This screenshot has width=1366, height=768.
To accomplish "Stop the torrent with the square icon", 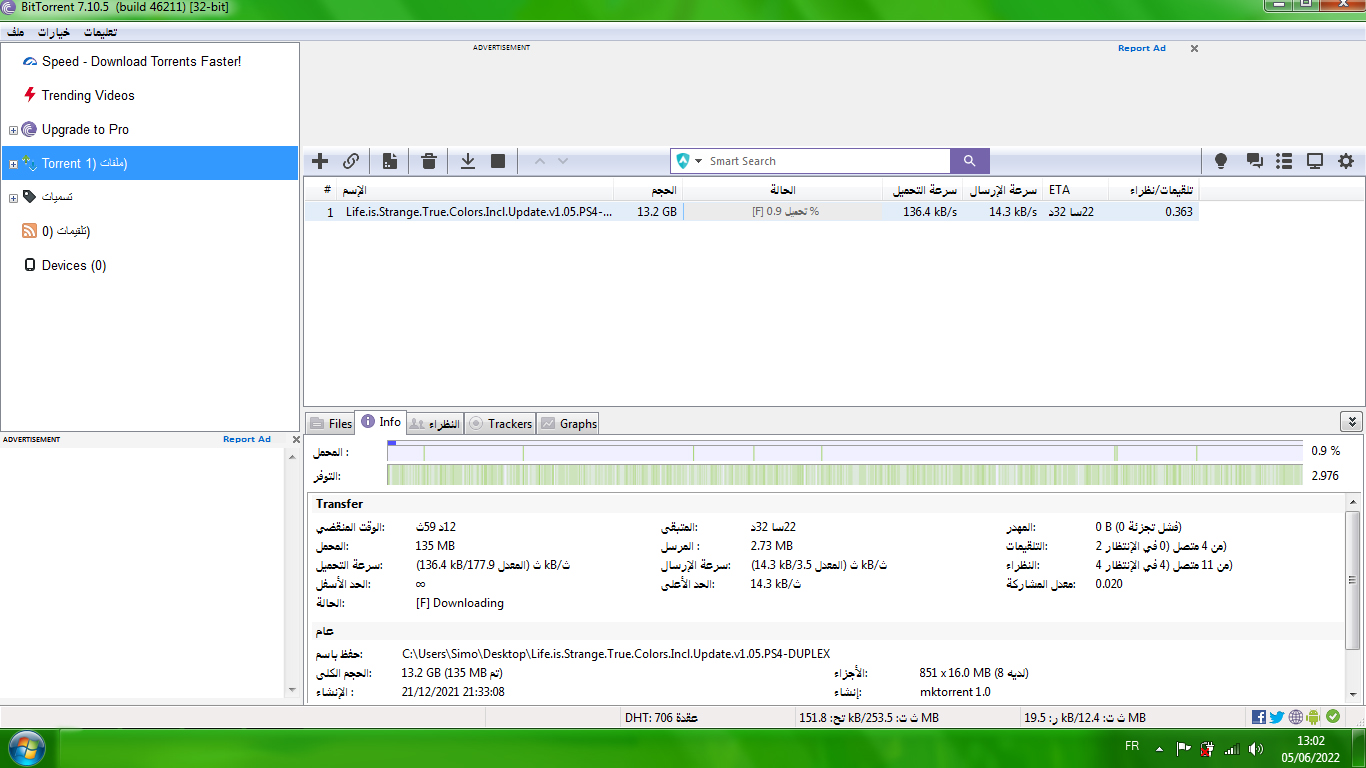I will 498,161.
